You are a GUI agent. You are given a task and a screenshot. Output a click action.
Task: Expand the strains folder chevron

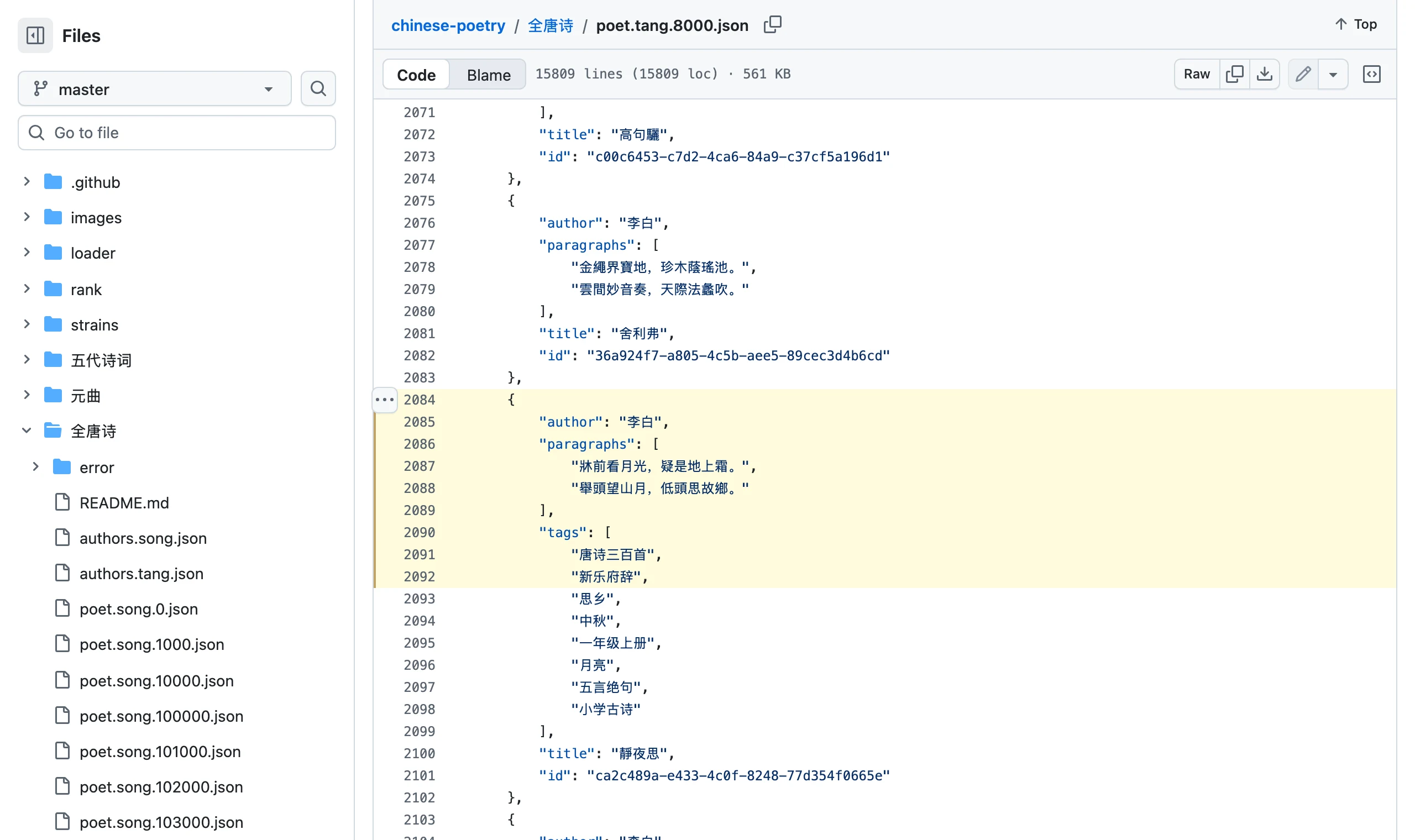pos(27,324)
